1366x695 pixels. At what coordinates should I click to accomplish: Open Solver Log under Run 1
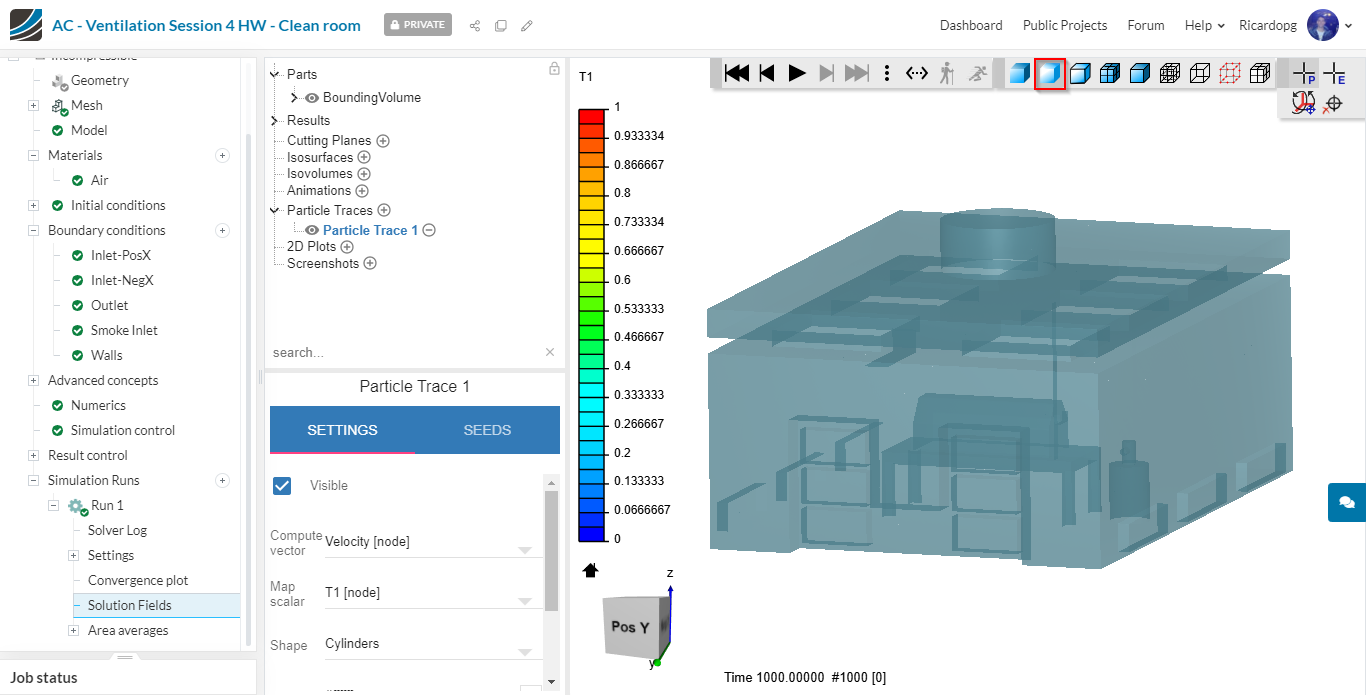[x=117, y=530]
